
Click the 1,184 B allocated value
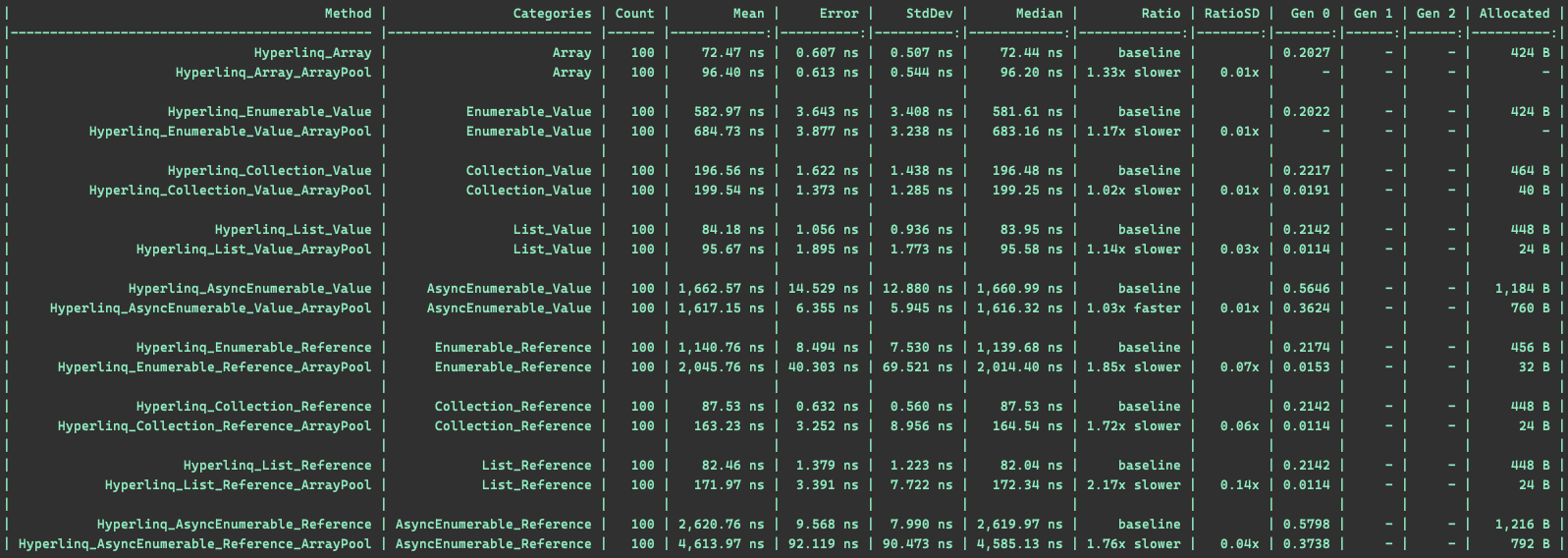pyautogui.click(x=1523, y=289)
